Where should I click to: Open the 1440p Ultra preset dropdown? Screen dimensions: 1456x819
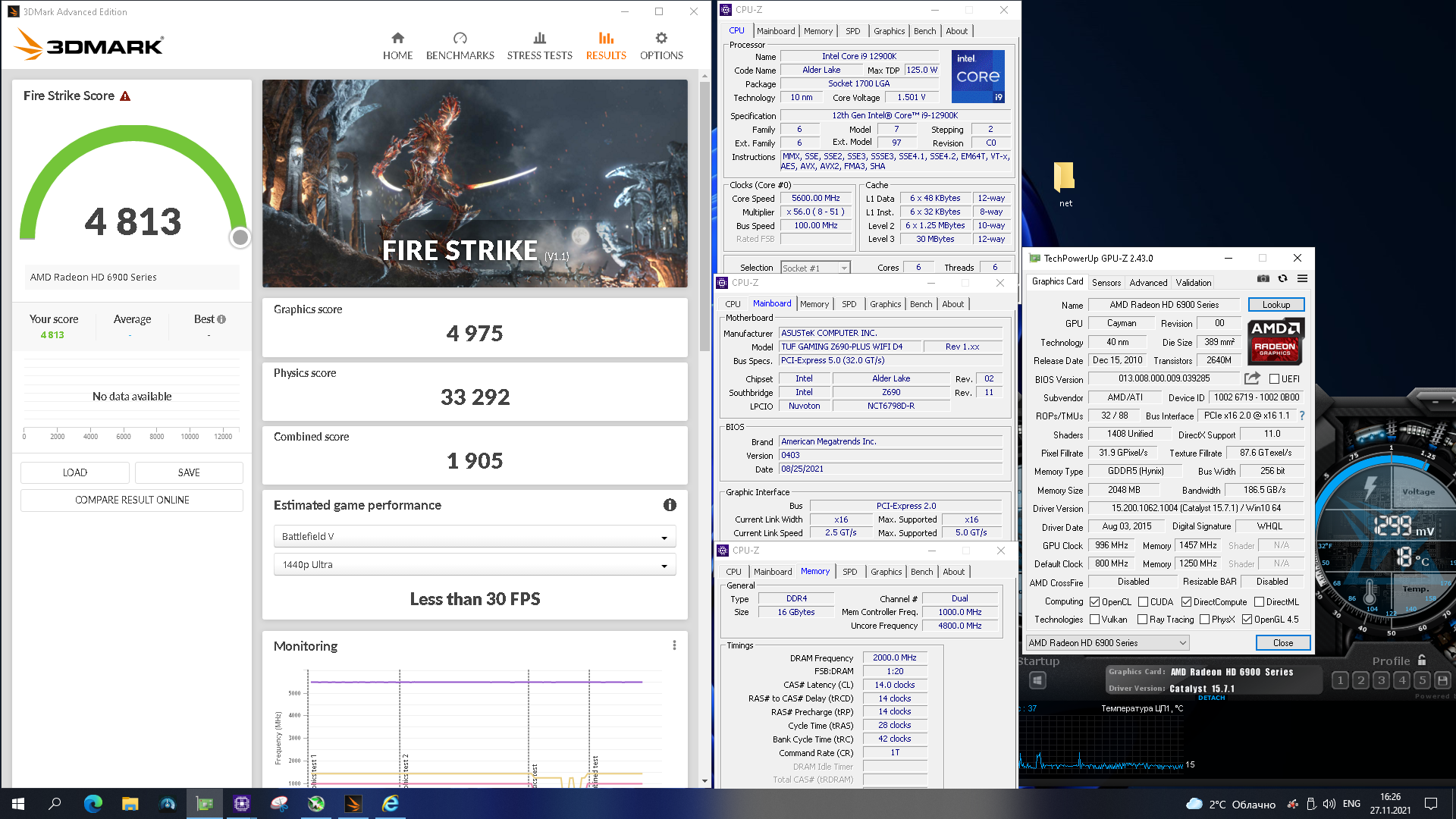[x=475, y=564]
